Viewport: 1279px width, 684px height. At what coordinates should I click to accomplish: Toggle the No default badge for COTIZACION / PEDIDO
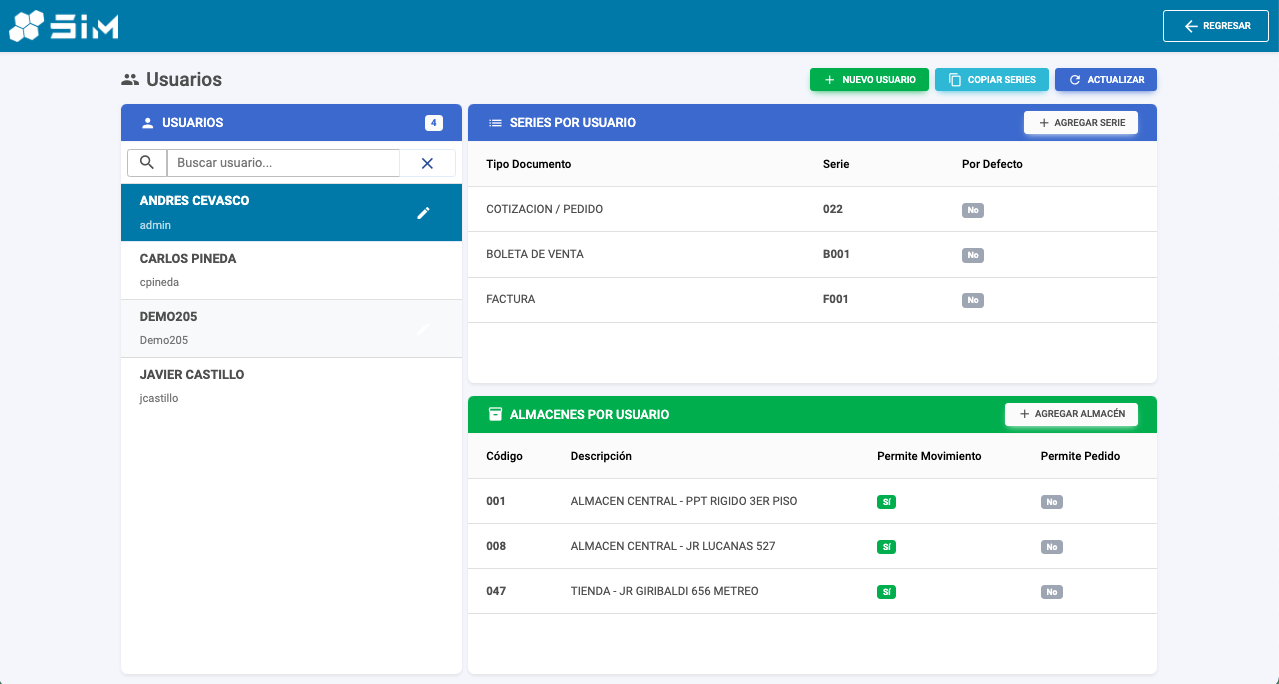[x=973, y=210]
